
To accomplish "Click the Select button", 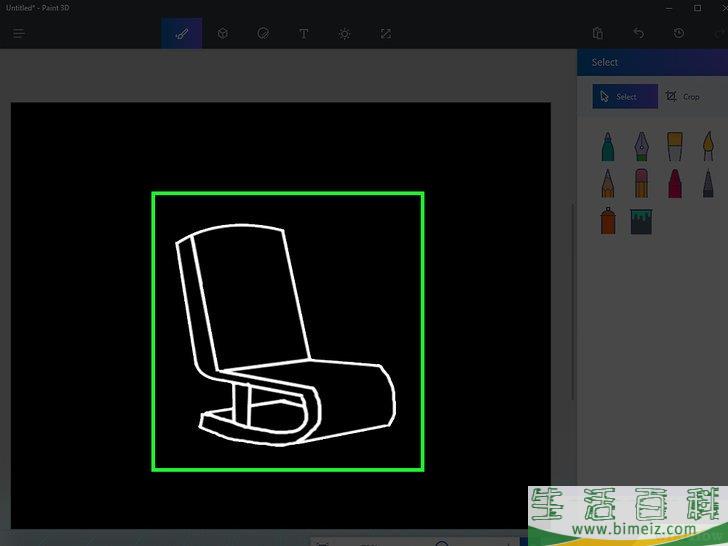I will pyautogui.click(x=625, y=97).
